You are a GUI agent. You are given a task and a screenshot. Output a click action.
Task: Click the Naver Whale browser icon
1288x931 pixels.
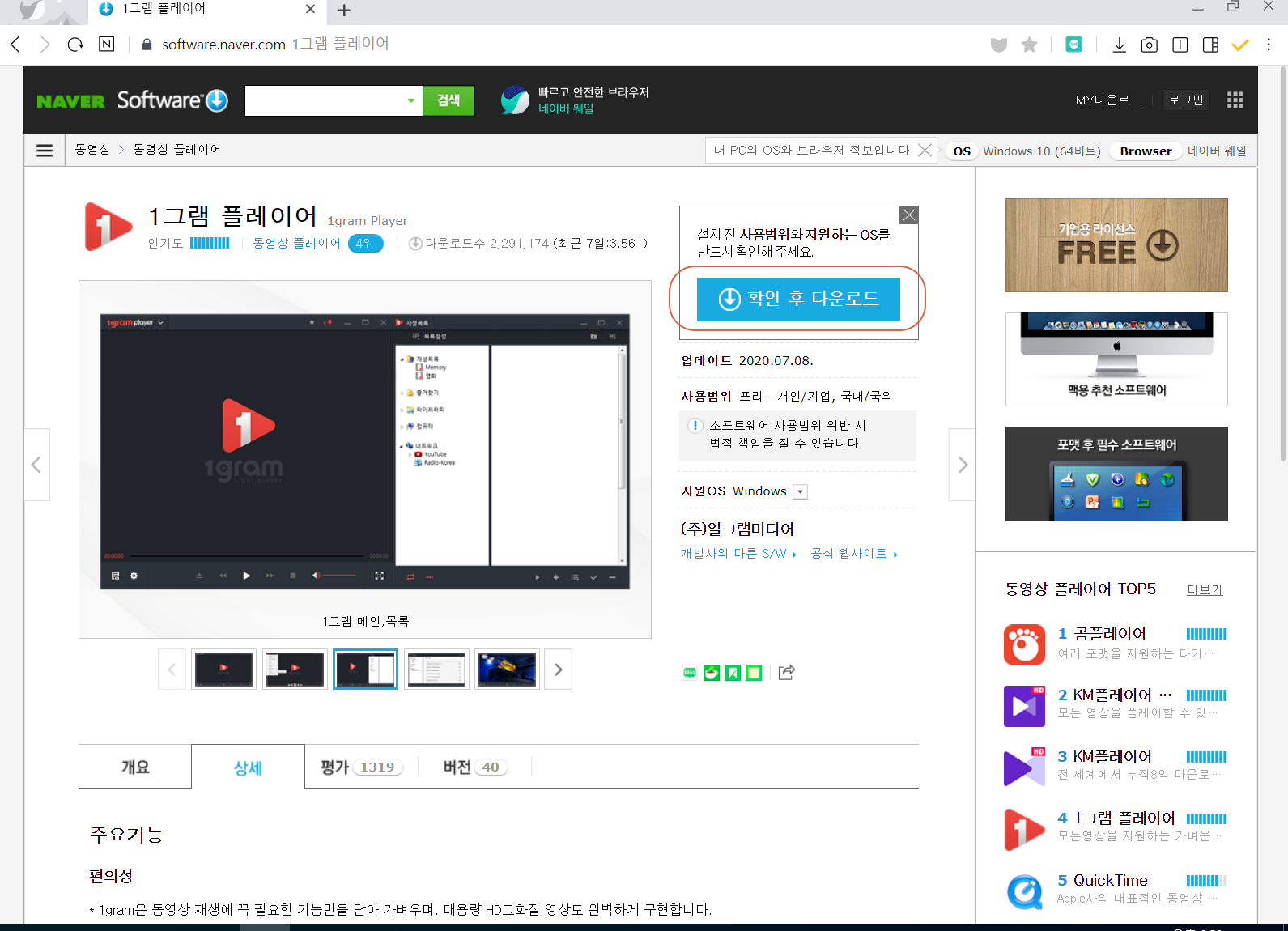515,100
